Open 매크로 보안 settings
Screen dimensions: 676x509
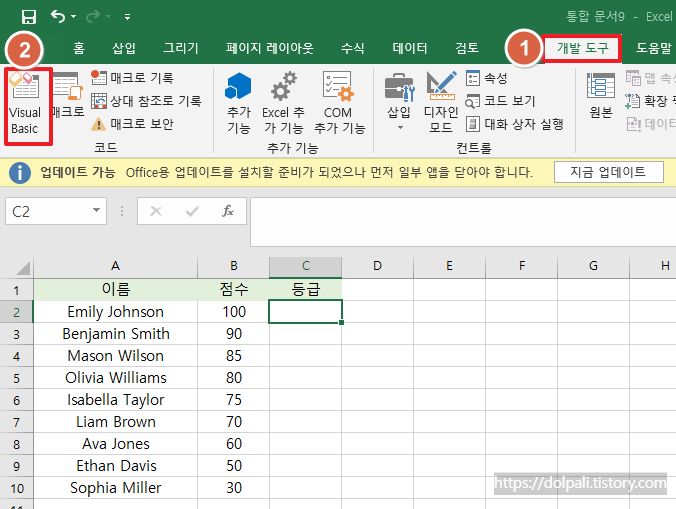point(132,124)
